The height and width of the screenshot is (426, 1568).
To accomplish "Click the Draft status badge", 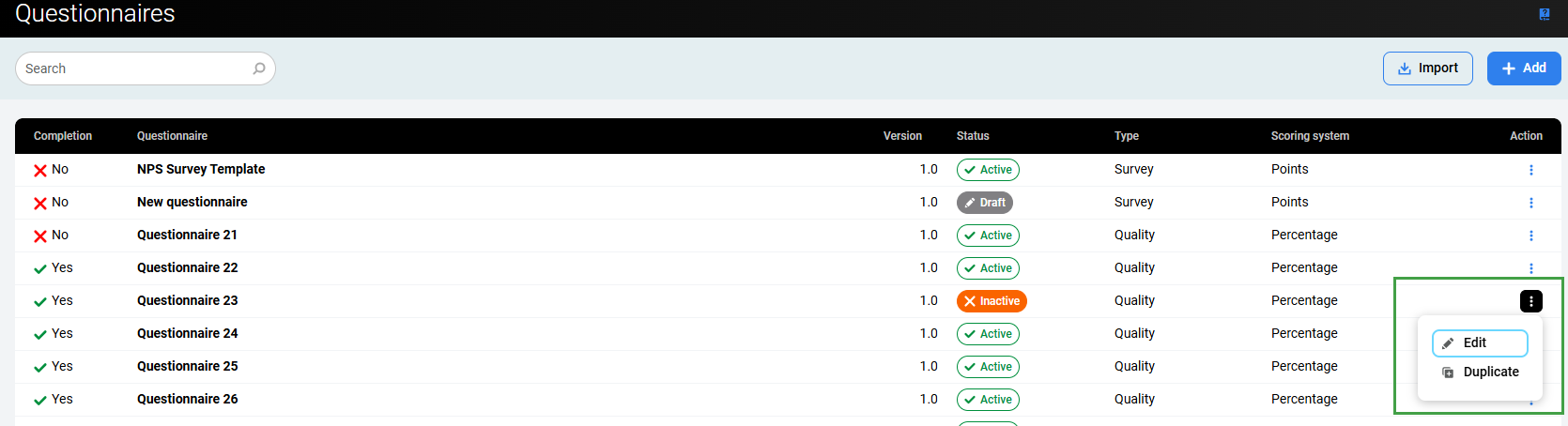I will click(x=984, y=203).
